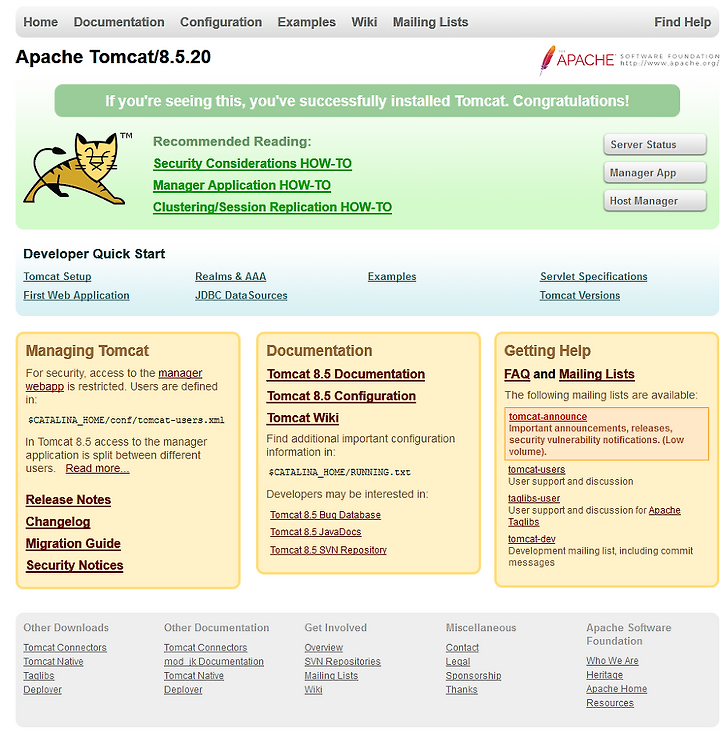
Task: Open FAQ link in Getting Help
Action: 517,374
